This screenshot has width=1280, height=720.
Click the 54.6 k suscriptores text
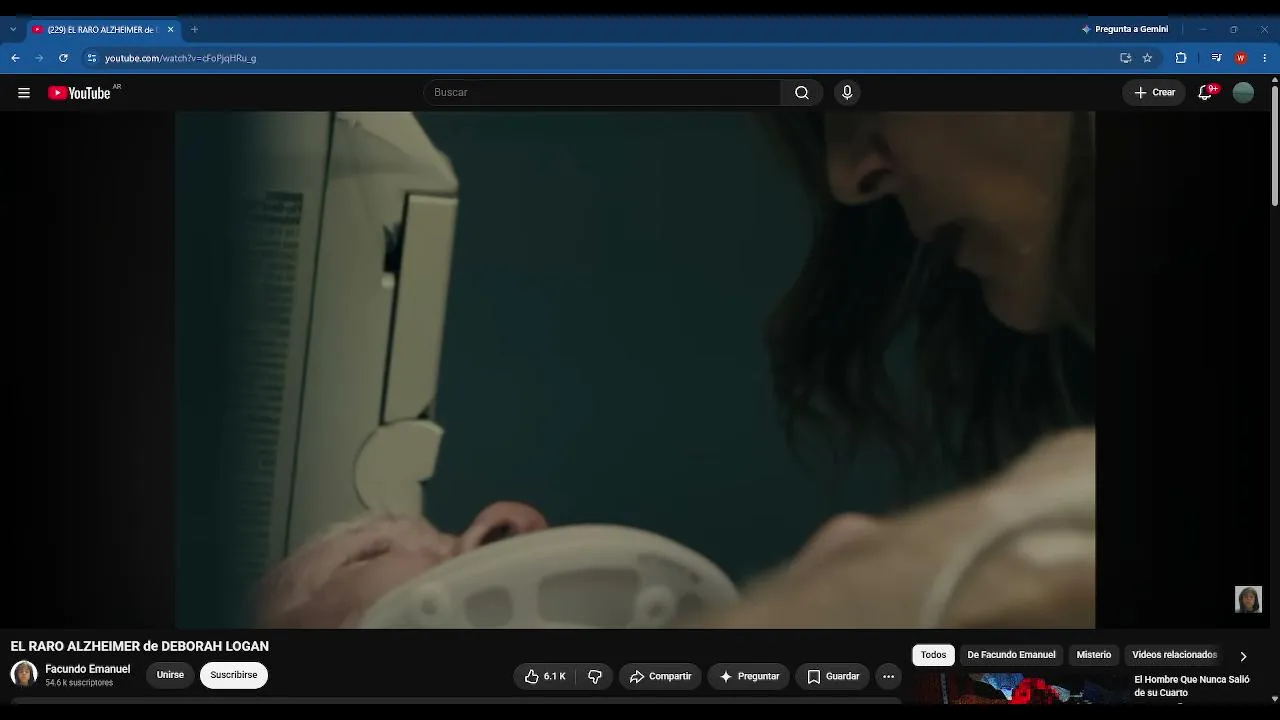tap(79, 683)
